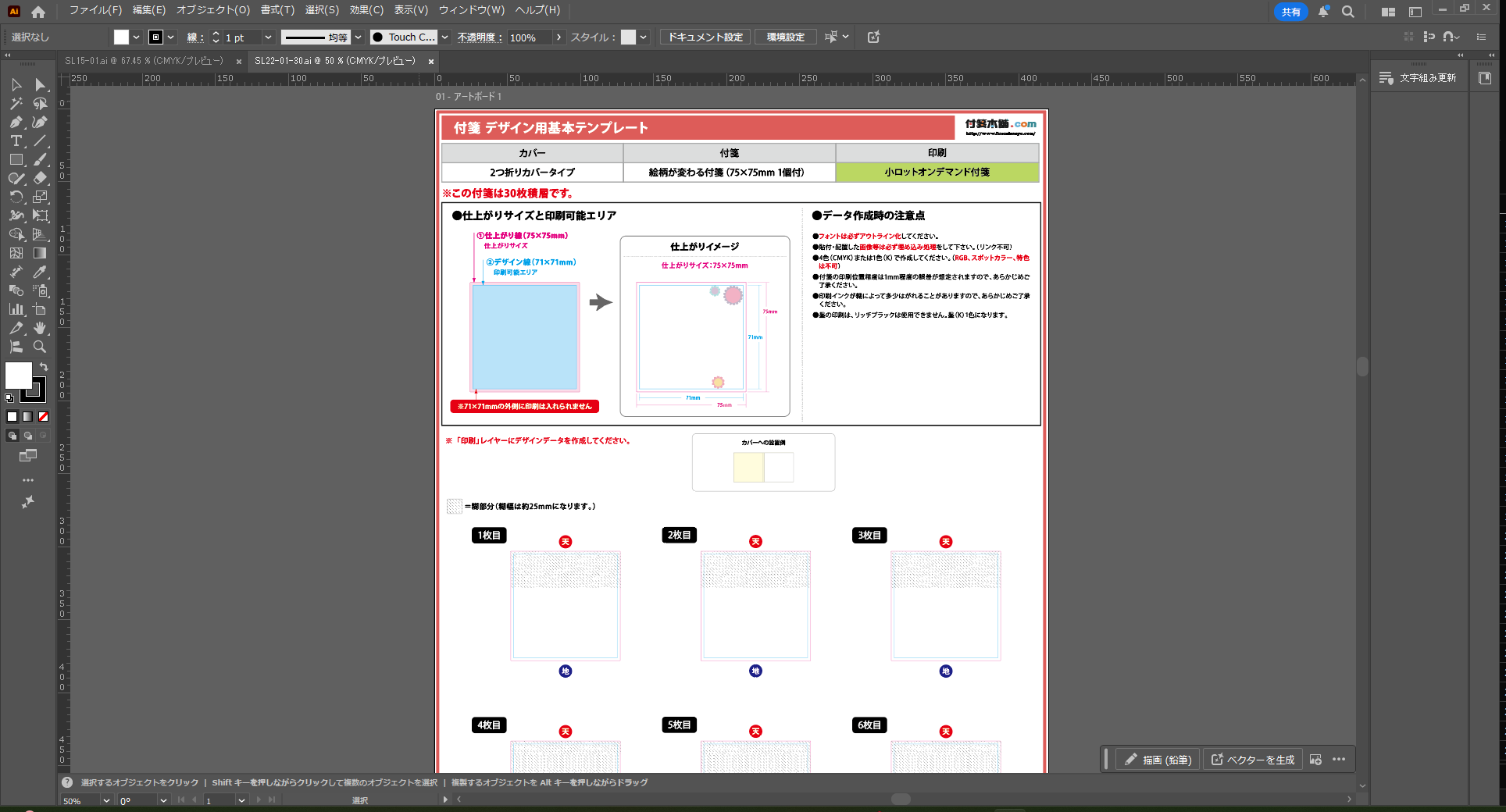Select the Hand tool
This screenshot has height=812, width=1506.
(41, 328)
